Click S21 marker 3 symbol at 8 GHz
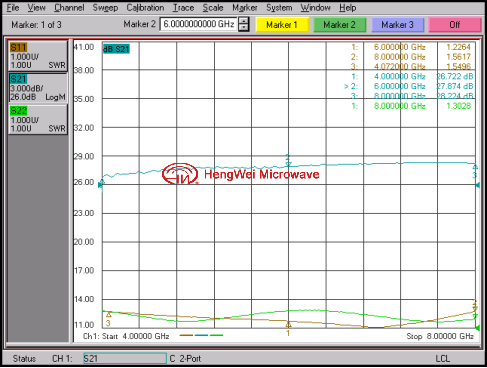Image resolution: width=487 pixels, height=368 pixels. [475, 171]
